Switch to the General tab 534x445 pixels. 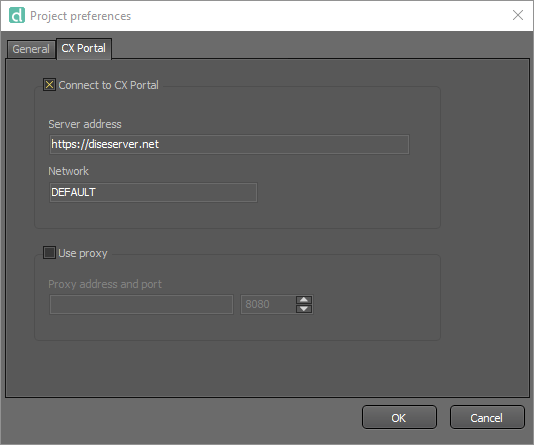(31, 49)
